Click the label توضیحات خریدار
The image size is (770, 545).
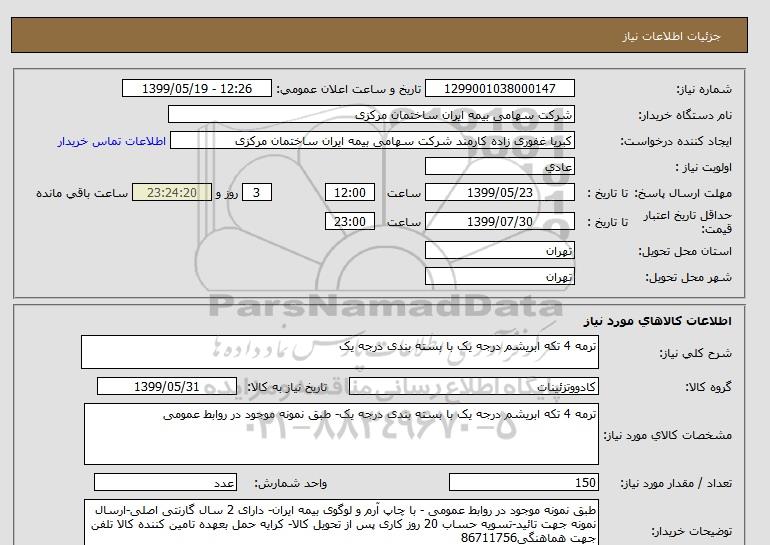click(691, 531)
